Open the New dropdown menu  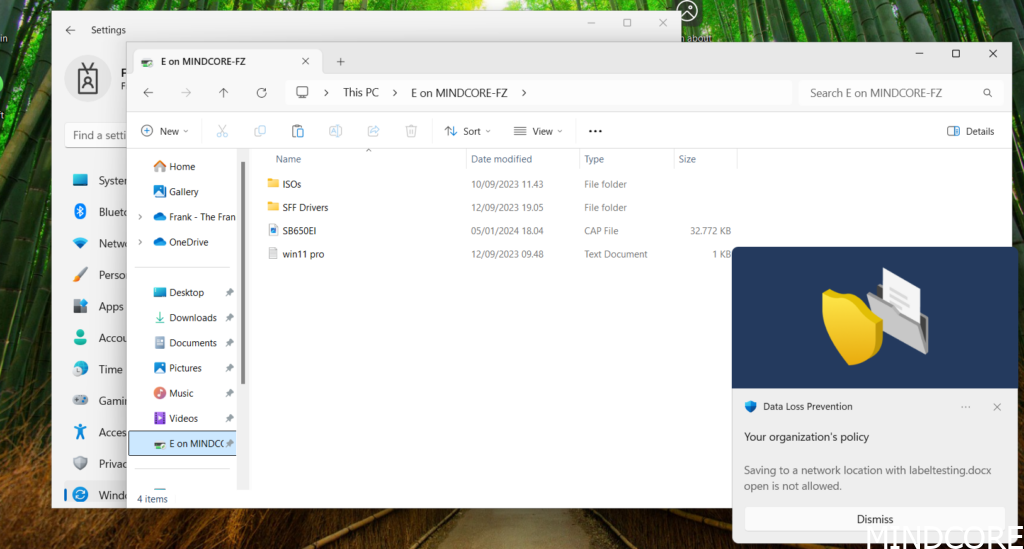click(x=165, y=131)
